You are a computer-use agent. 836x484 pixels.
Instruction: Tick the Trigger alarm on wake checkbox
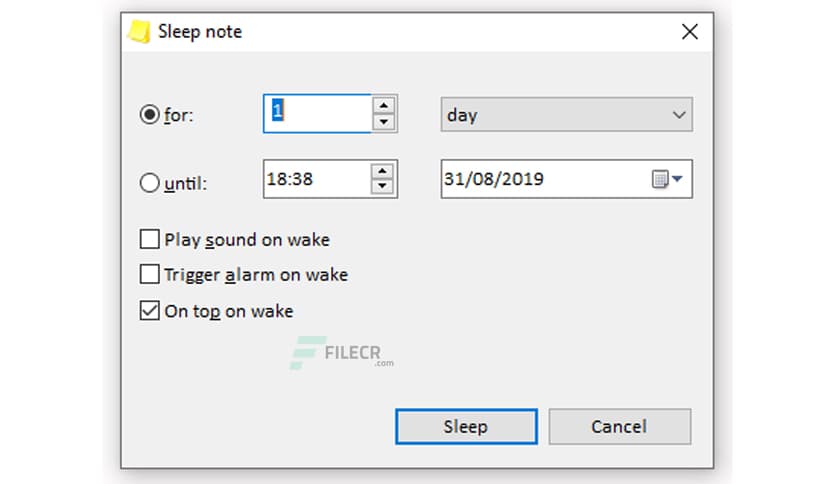coord(150,274)
